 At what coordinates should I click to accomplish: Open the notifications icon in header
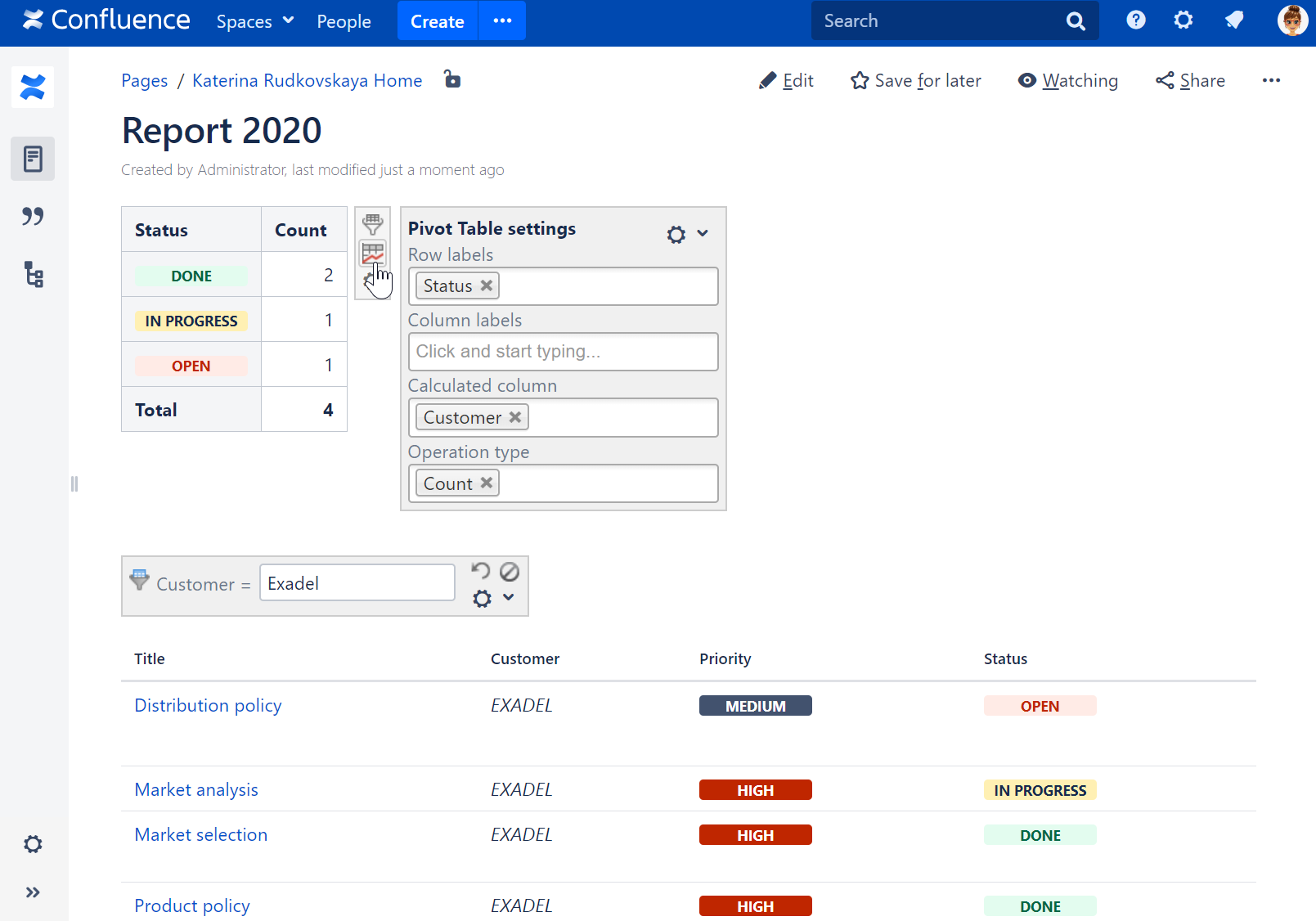click(1234, 20)
